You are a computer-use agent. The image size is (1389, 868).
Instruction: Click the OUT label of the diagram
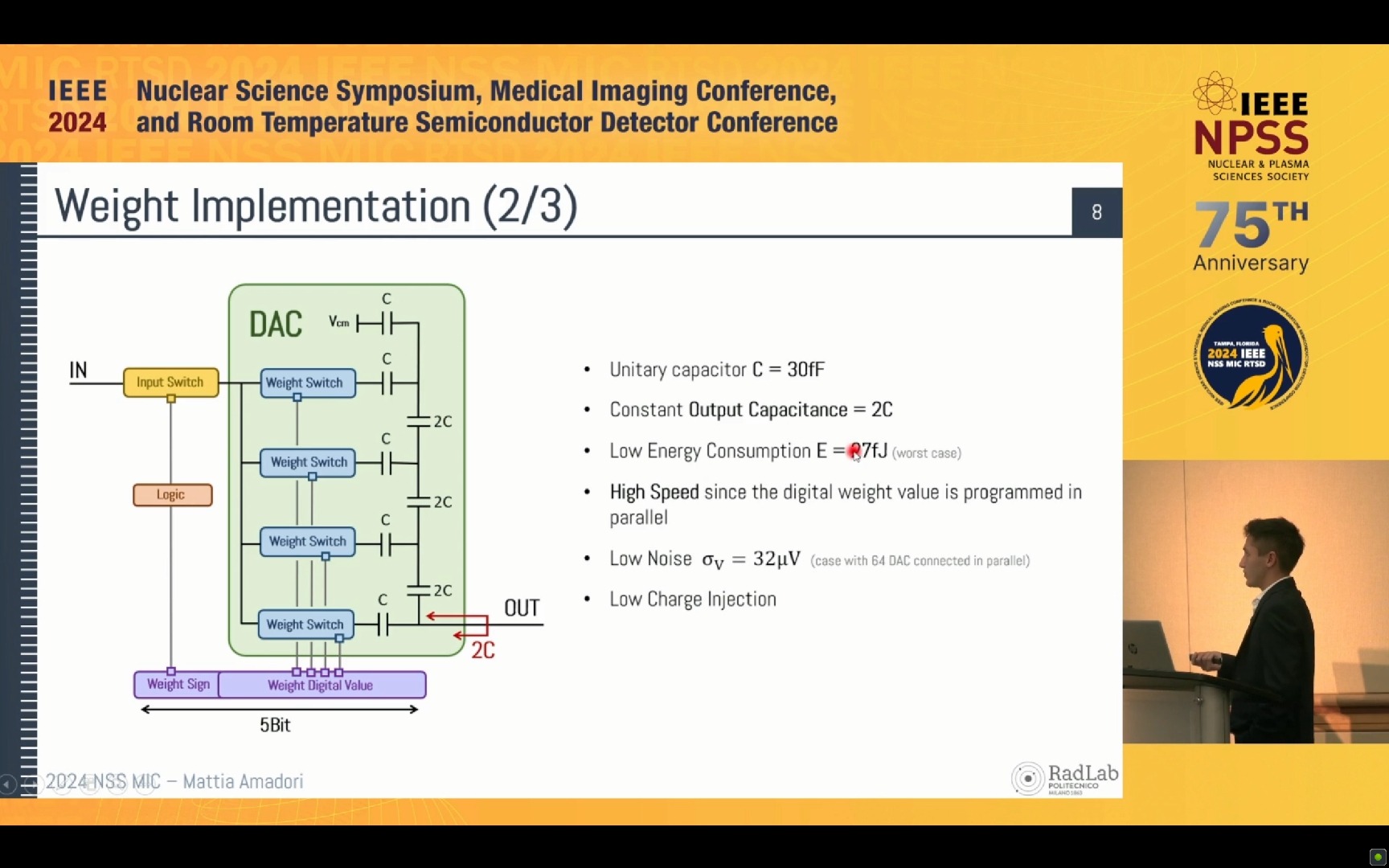click(522, 608)
